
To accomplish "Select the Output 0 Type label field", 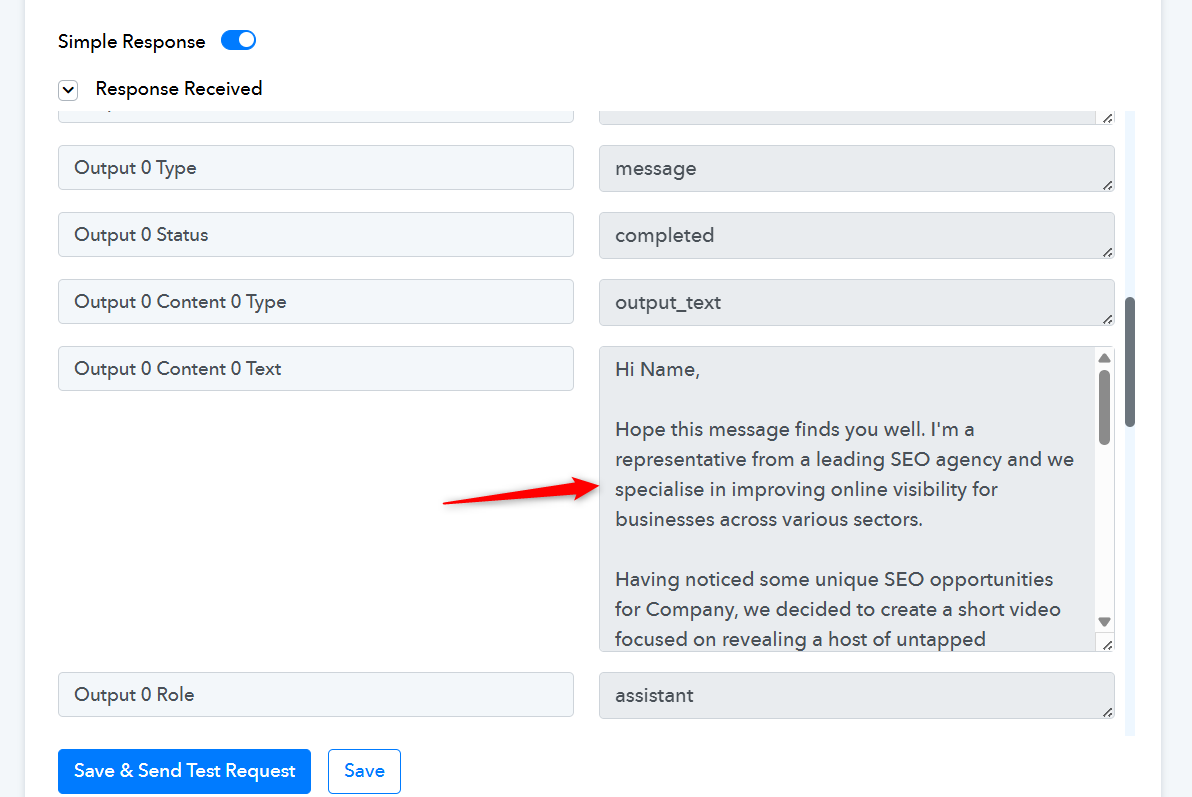I will (315, 168).
